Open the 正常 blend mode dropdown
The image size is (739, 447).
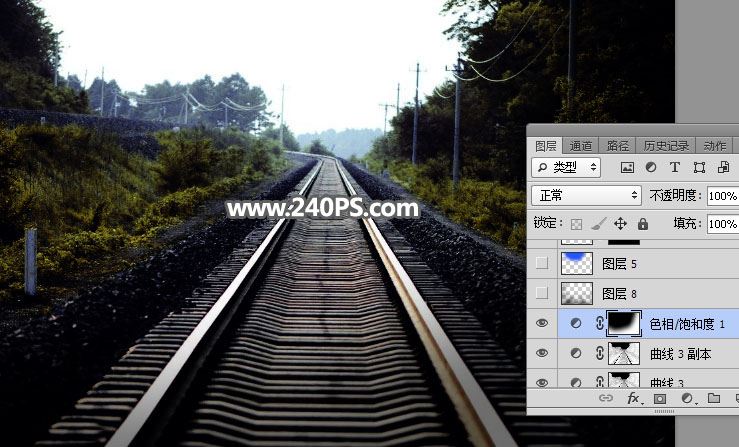coord(586,195)
